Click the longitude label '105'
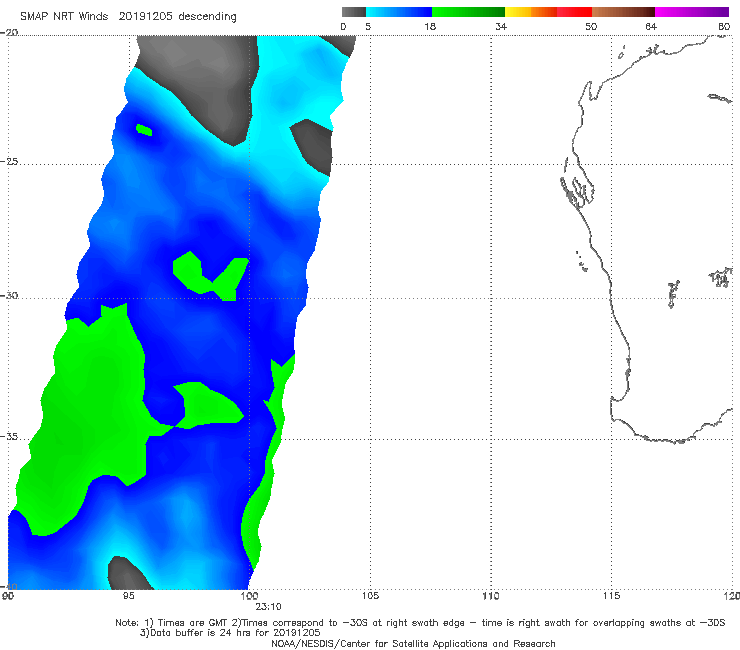The width and height of the screenshot is (740, 650). pos(370,596)
